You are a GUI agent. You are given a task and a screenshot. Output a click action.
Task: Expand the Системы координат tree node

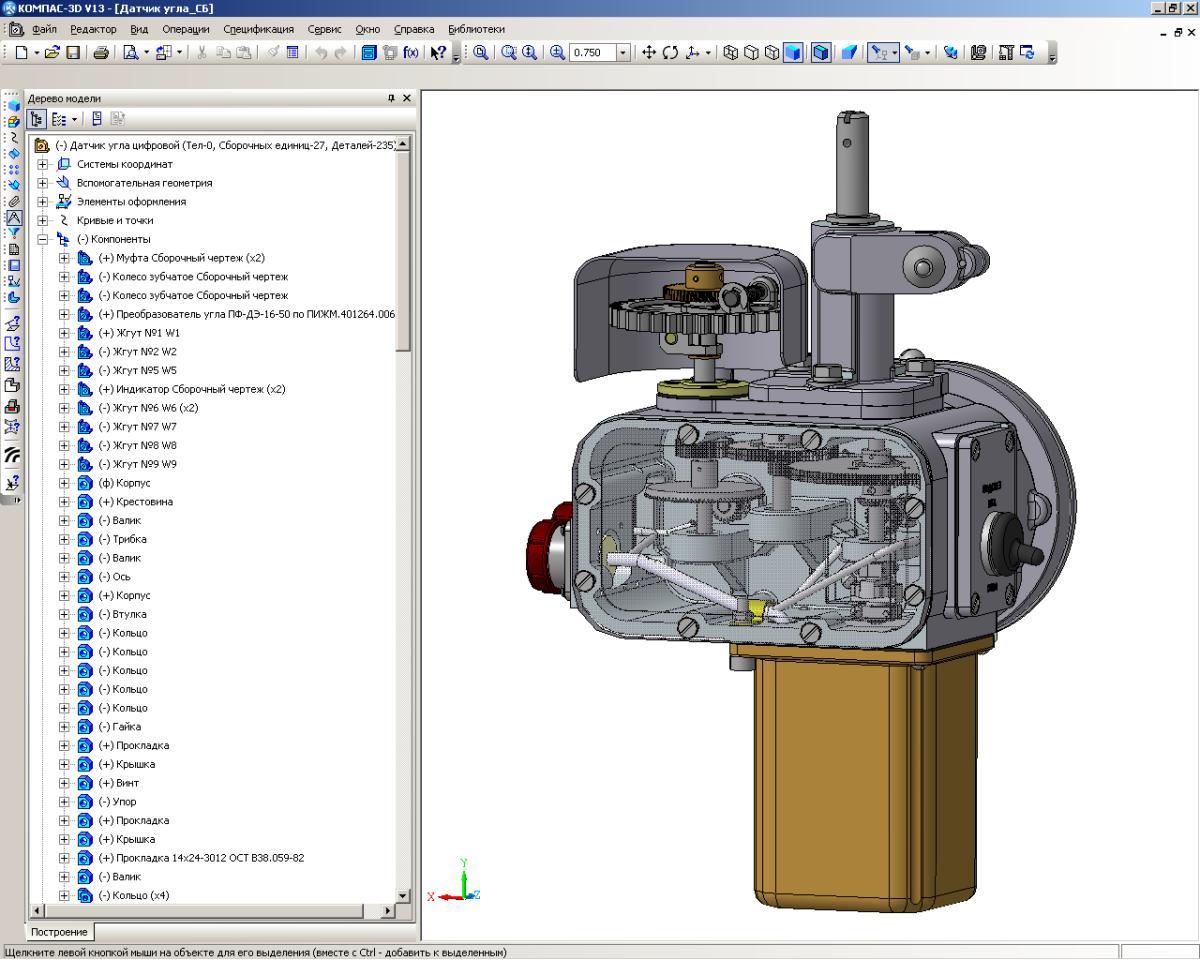pos(43,164)
